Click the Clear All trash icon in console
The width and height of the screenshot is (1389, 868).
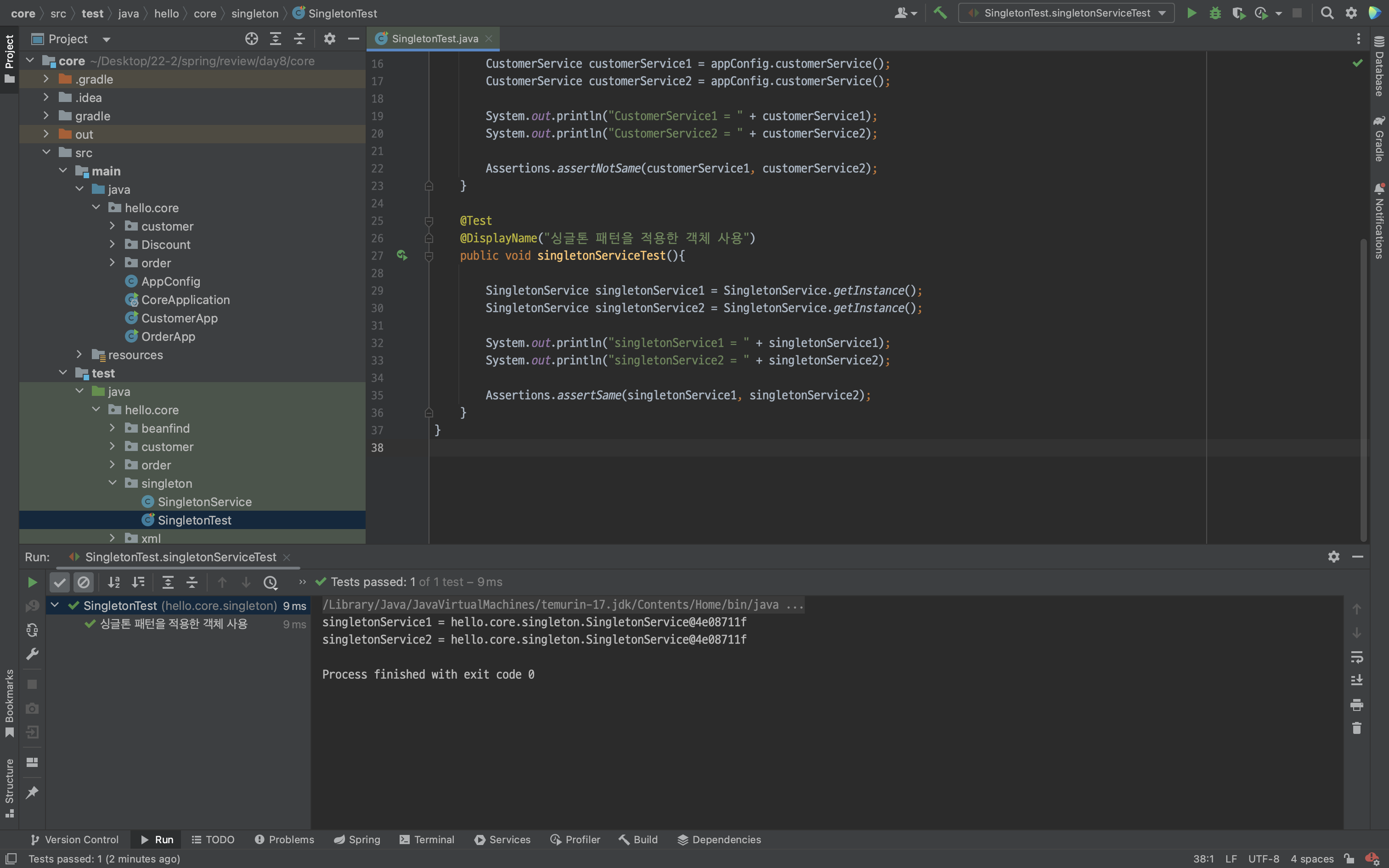coord(1356,728)
